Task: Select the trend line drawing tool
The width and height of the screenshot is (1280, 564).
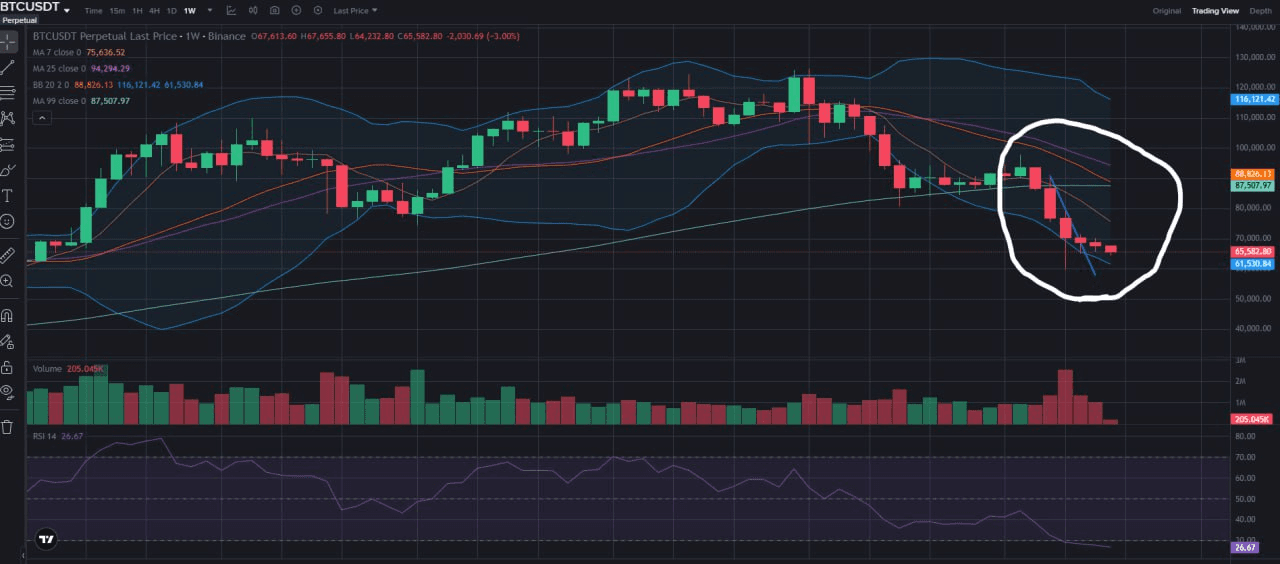Action: tap(7, 68)
